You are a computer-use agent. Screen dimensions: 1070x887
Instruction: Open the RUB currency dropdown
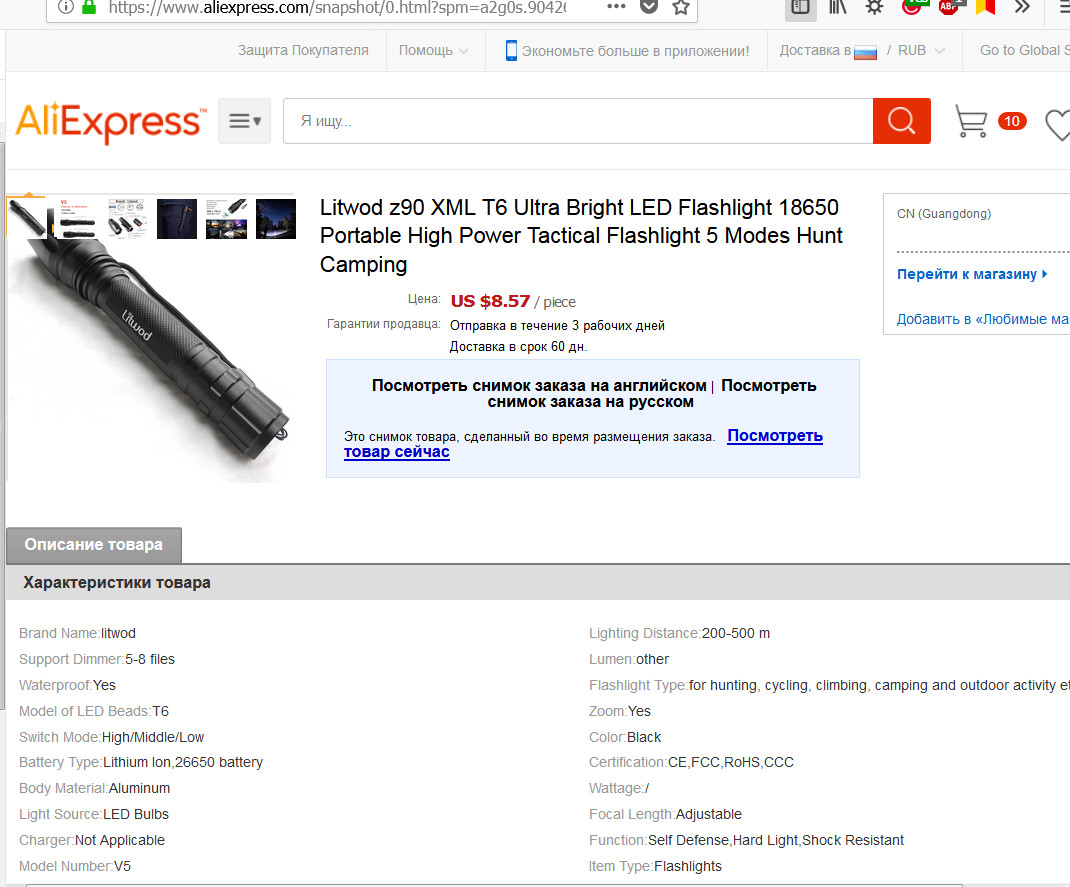921,50
